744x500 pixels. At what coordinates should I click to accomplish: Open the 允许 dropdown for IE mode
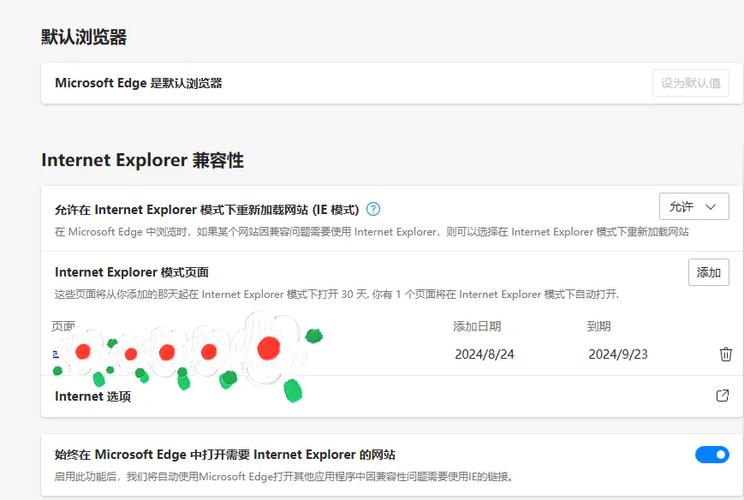click(694, 206)
